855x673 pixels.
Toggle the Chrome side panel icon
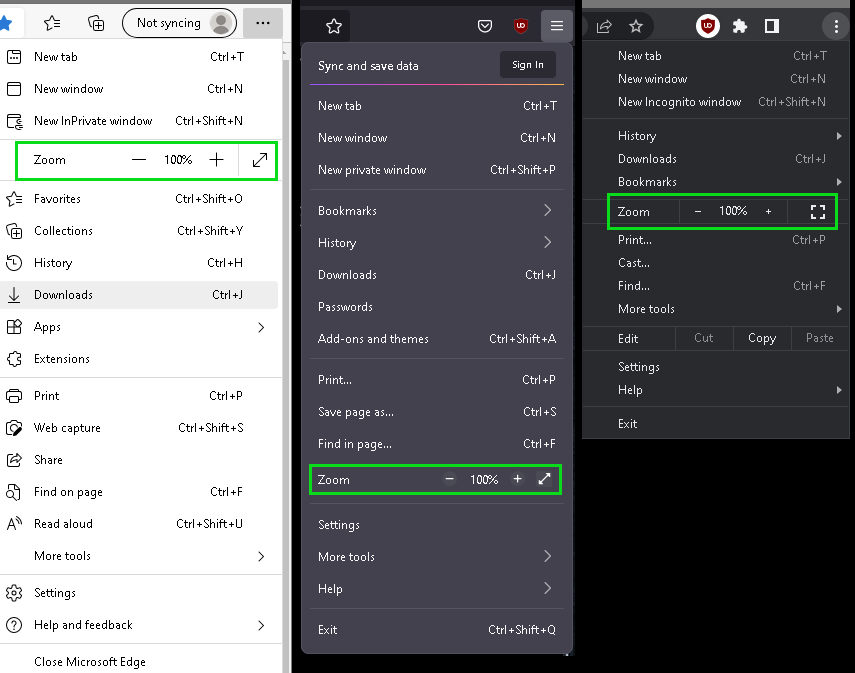point(772,26)
